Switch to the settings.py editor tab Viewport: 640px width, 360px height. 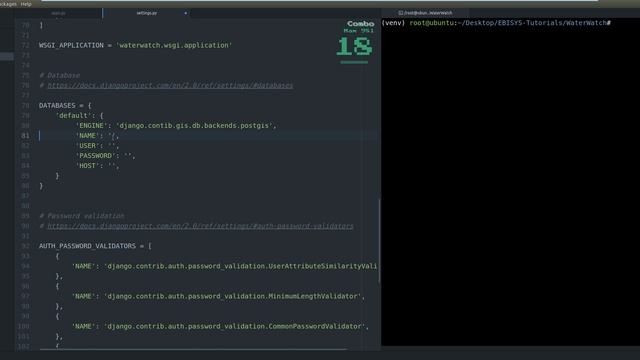point(147,13)
